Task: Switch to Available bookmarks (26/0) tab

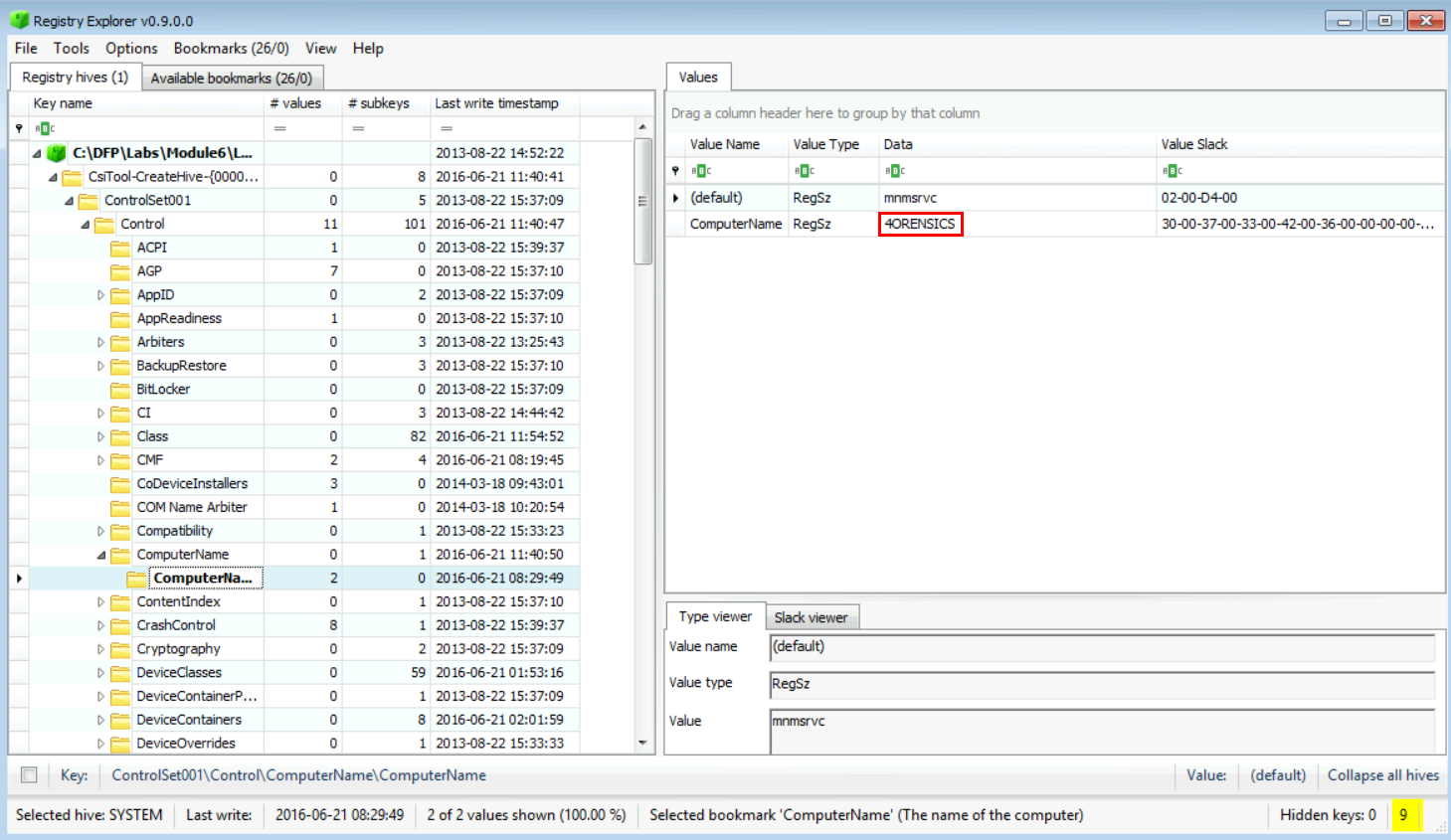Action: click(232, 78)
